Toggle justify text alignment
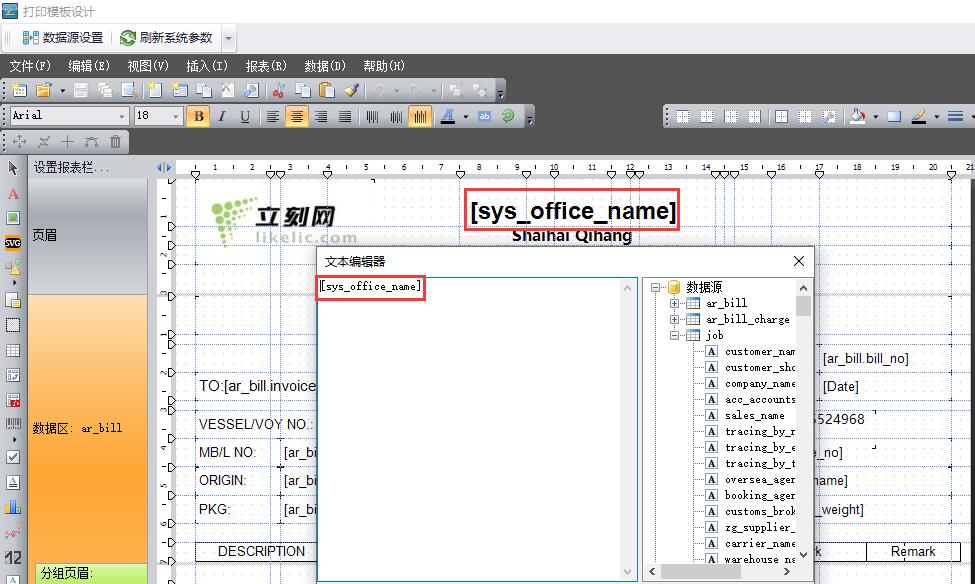This screenshot has height=584, width=975. 345,116
